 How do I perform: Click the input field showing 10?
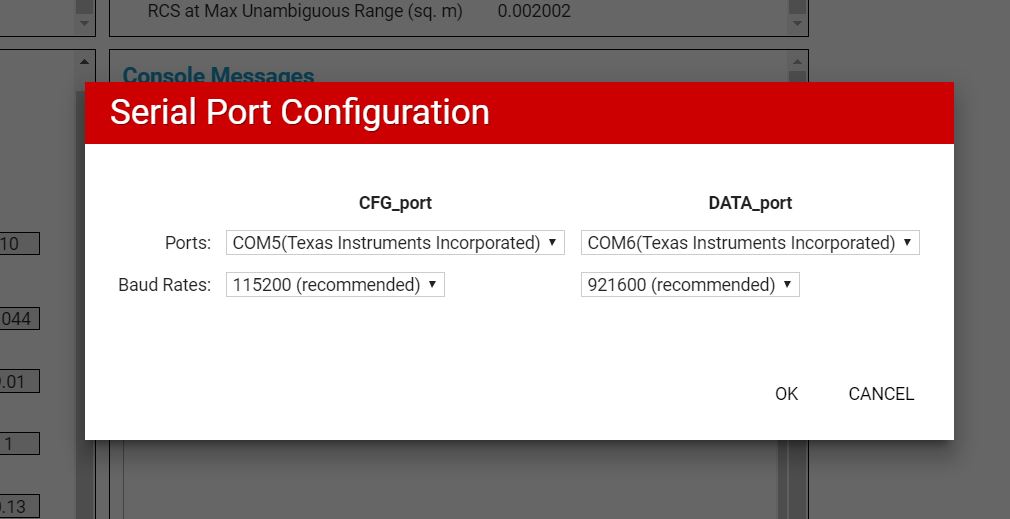18,243
